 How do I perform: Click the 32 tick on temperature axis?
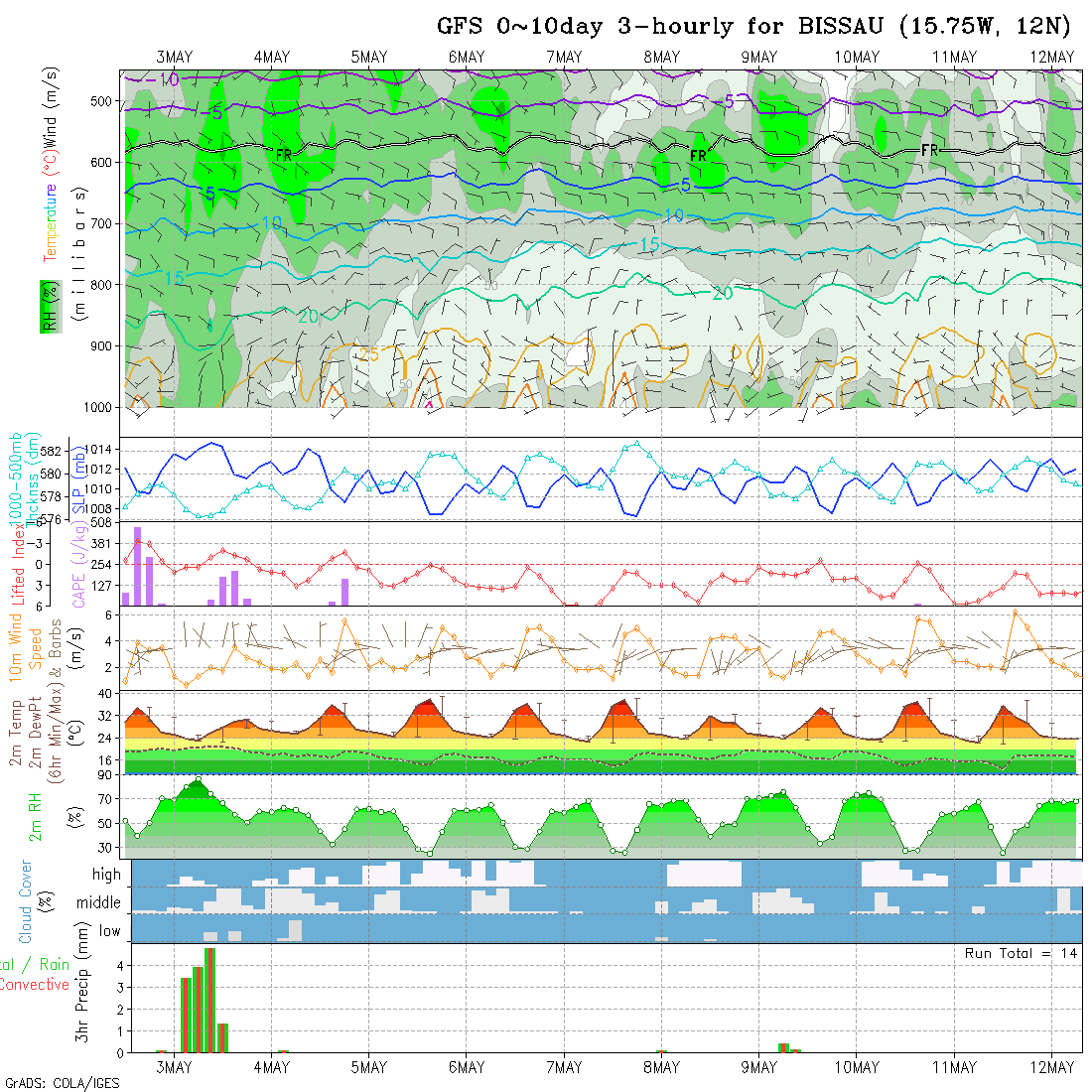[104, 716]
